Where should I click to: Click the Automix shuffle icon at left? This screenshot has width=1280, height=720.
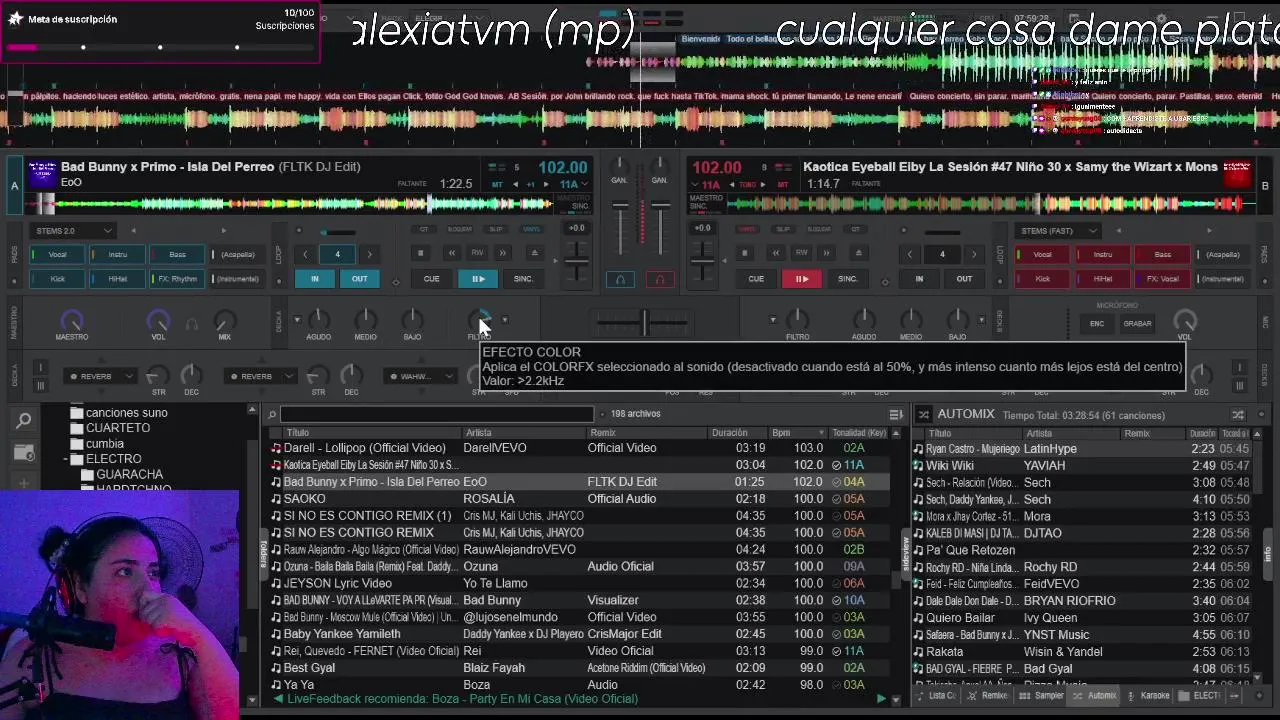922,414
